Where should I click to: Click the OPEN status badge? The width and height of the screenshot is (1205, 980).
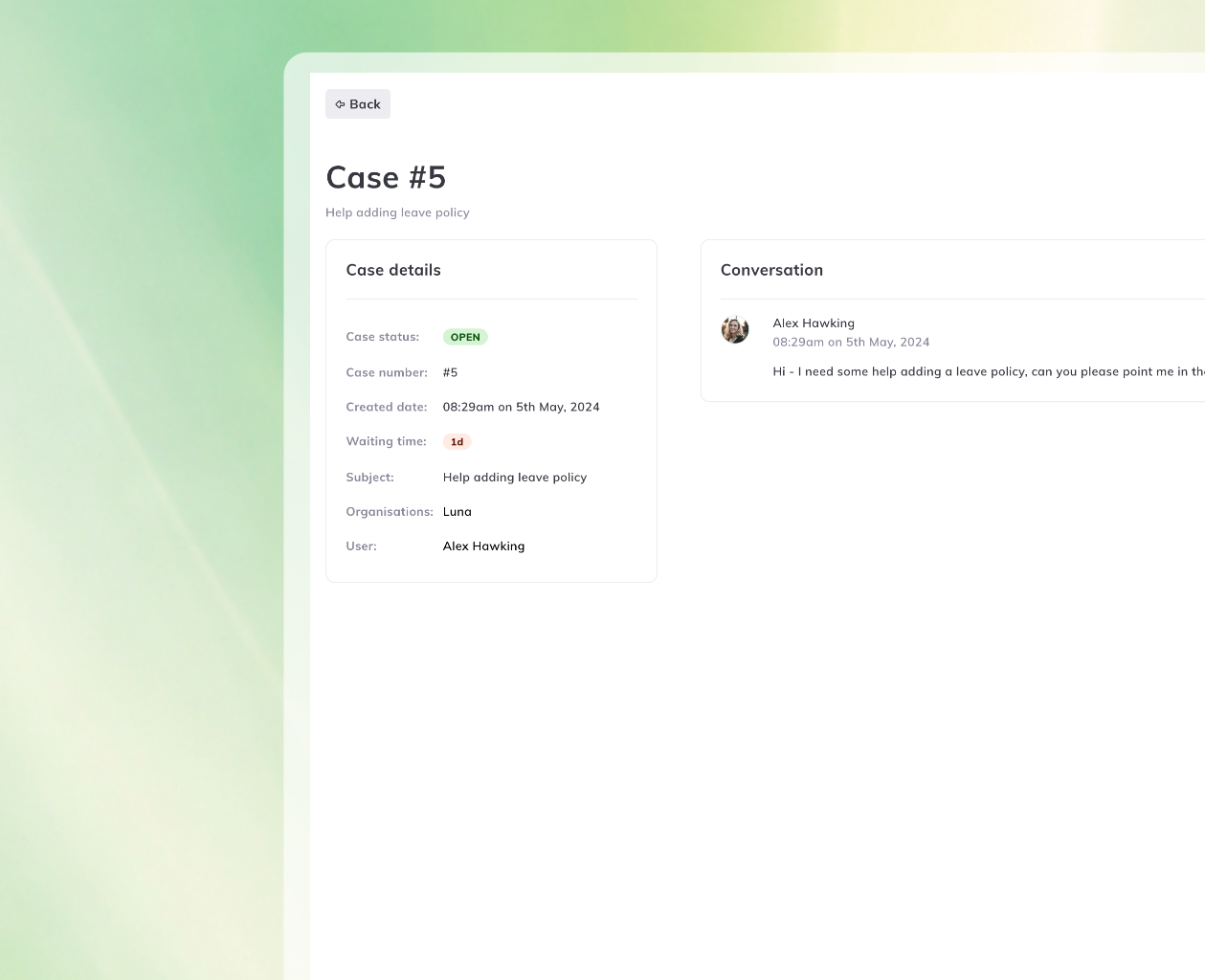coord(465,337)
